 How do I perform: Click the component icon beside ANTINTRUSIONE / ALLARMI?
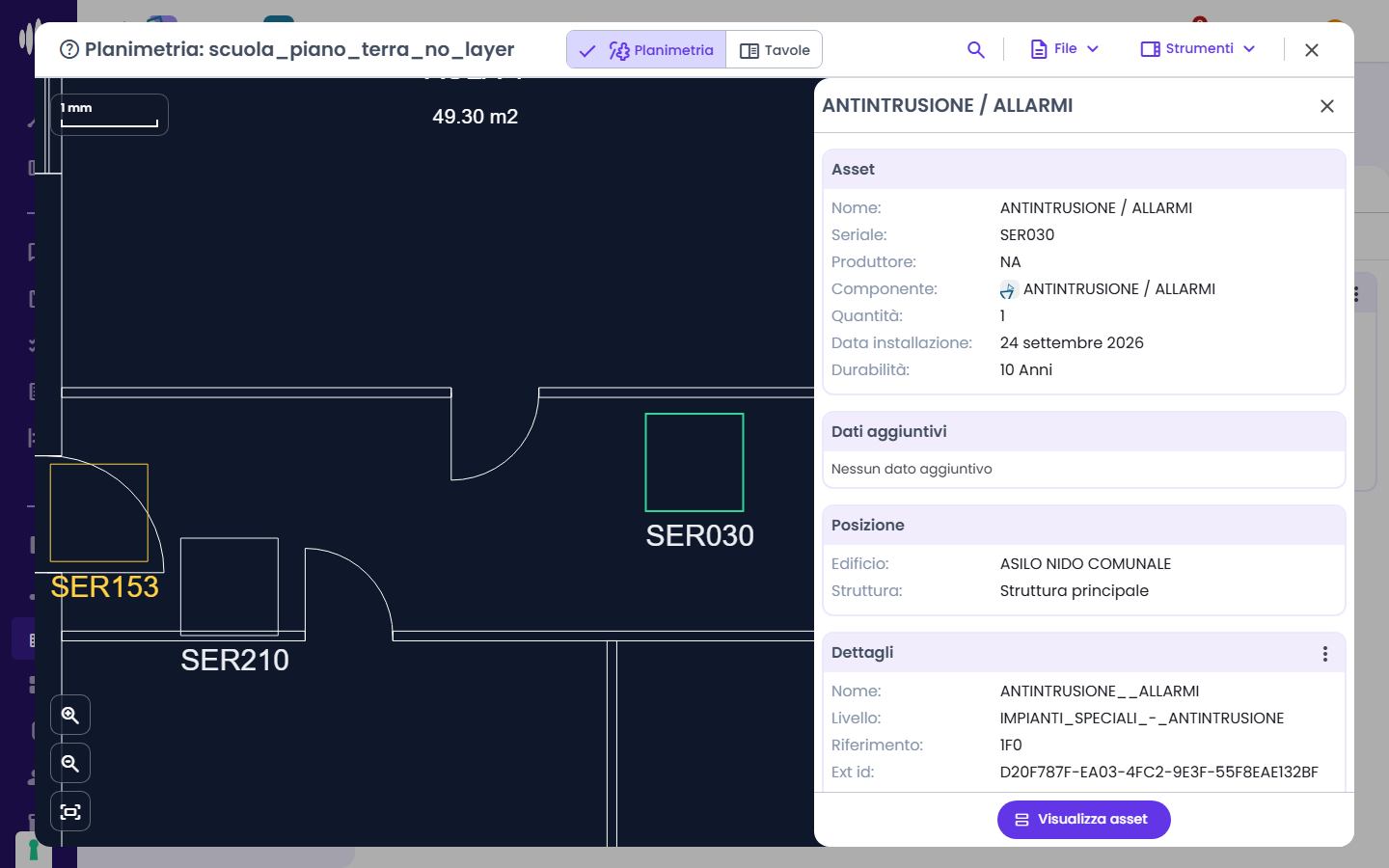tap(1009, 289)
